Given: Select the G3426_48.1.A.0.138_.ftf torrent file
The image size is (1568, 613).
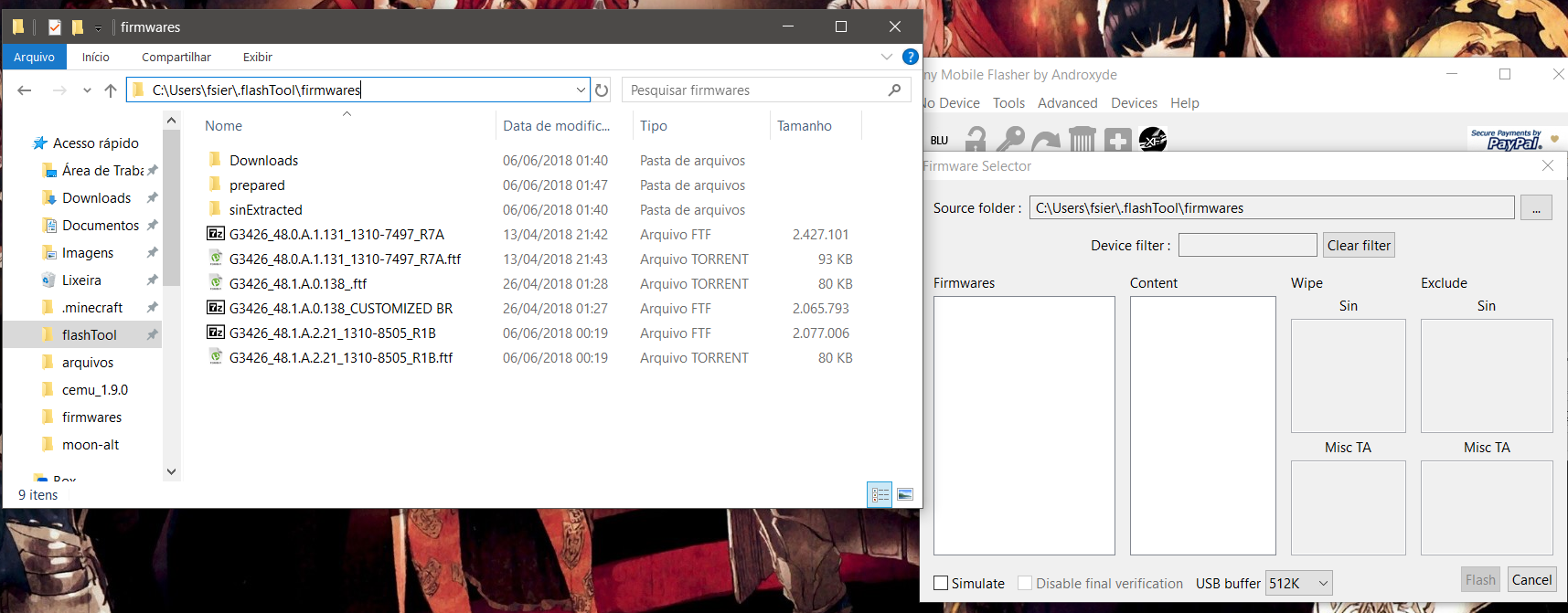Looking at the screenshot, I should point(297,284).
